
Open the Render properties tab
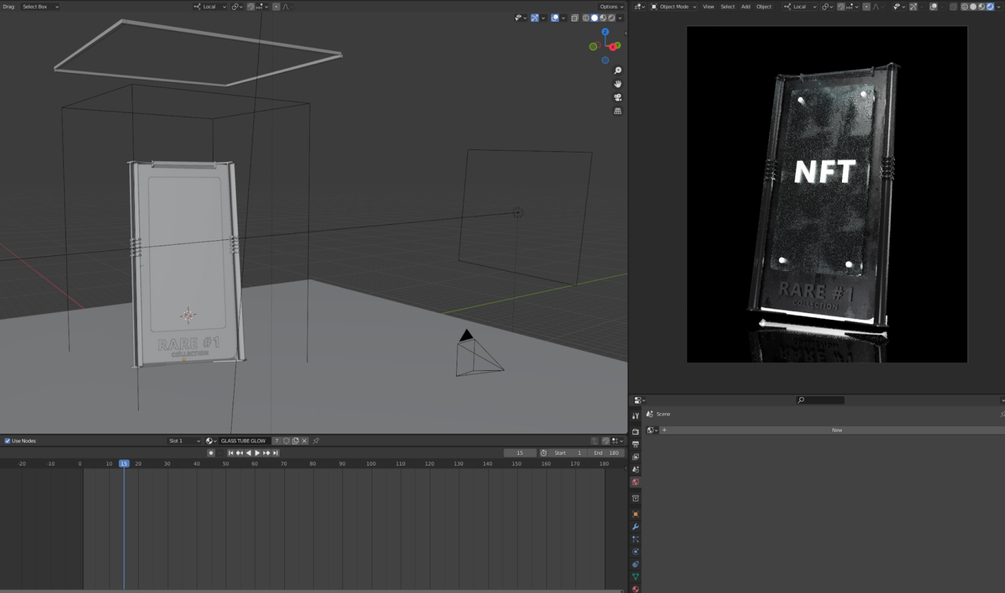point(635,431)
